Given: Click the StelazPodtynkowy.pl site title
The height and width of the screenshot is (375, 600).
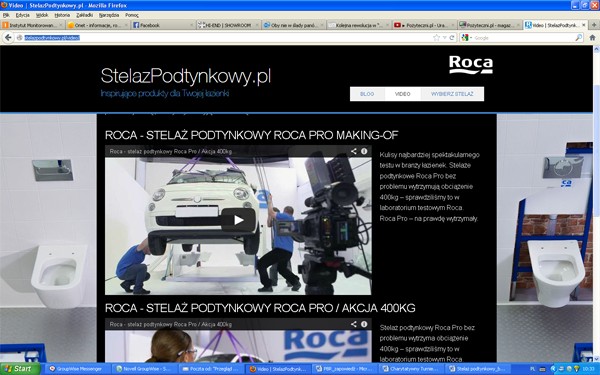Looking at the screenshot, I should point(186,76).
